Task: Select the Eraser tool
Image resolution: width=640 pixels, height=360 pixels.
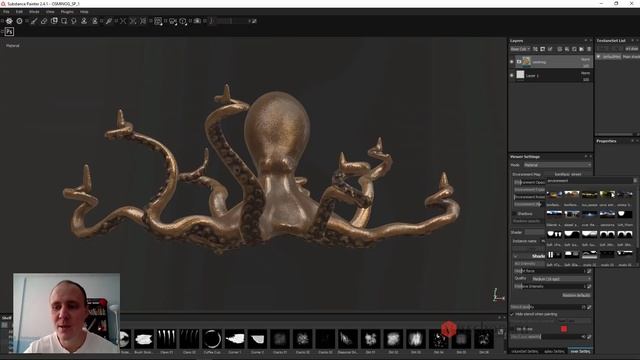Action: pyautogui.click(x=44, y=21)
